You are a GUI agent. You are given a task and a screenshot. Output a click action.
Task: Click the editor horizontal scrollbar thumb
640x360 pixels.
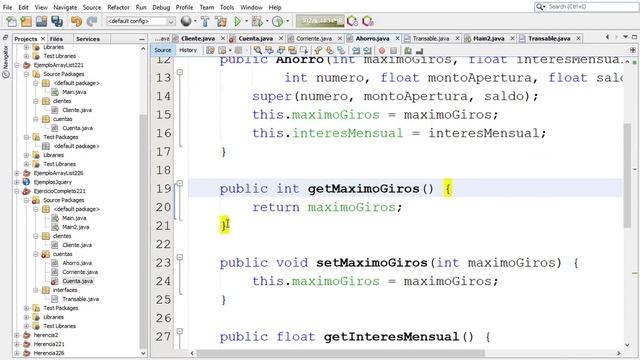(341, 353)
